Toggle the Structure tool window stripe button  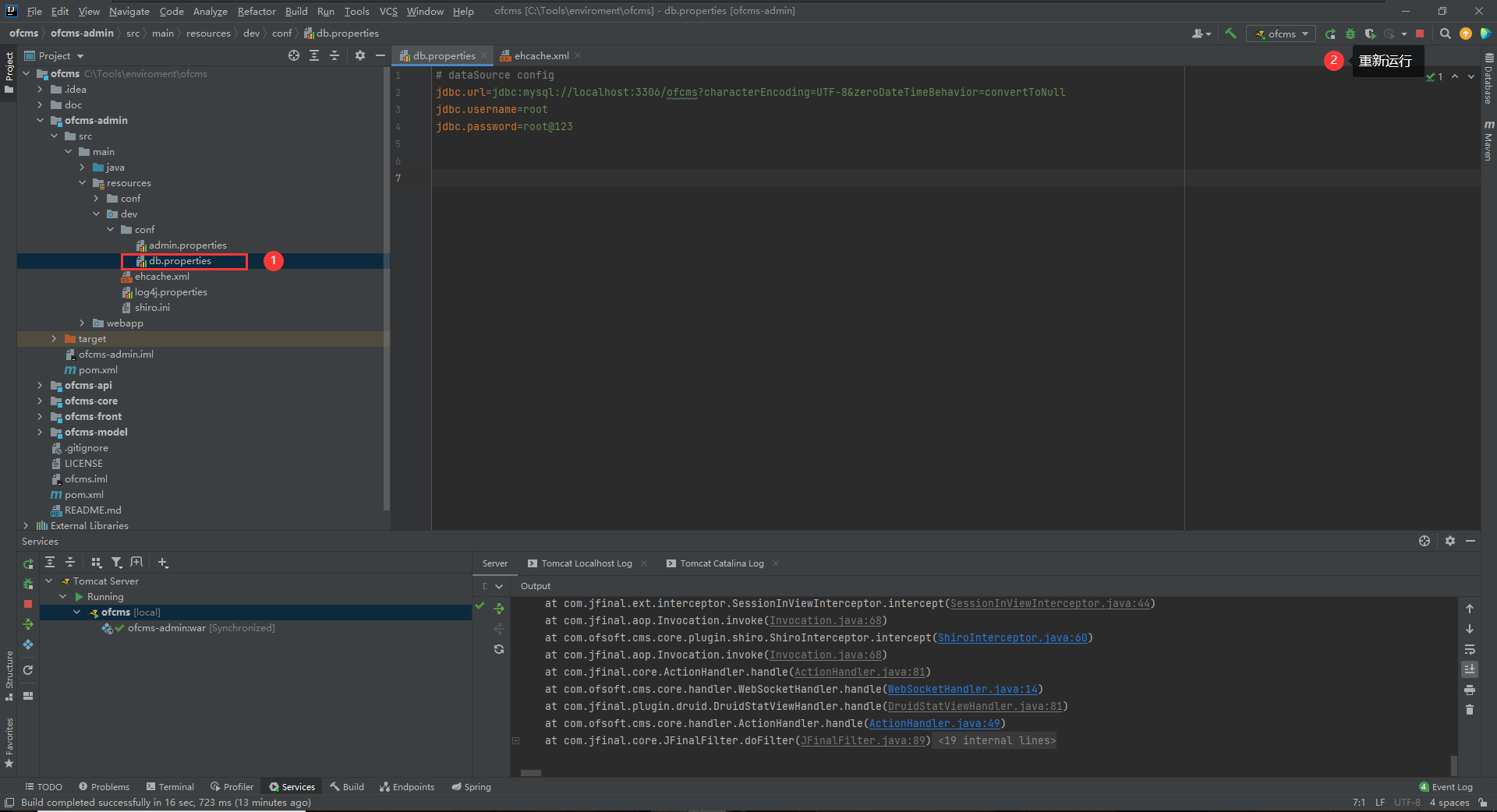(x=9, y=675)
